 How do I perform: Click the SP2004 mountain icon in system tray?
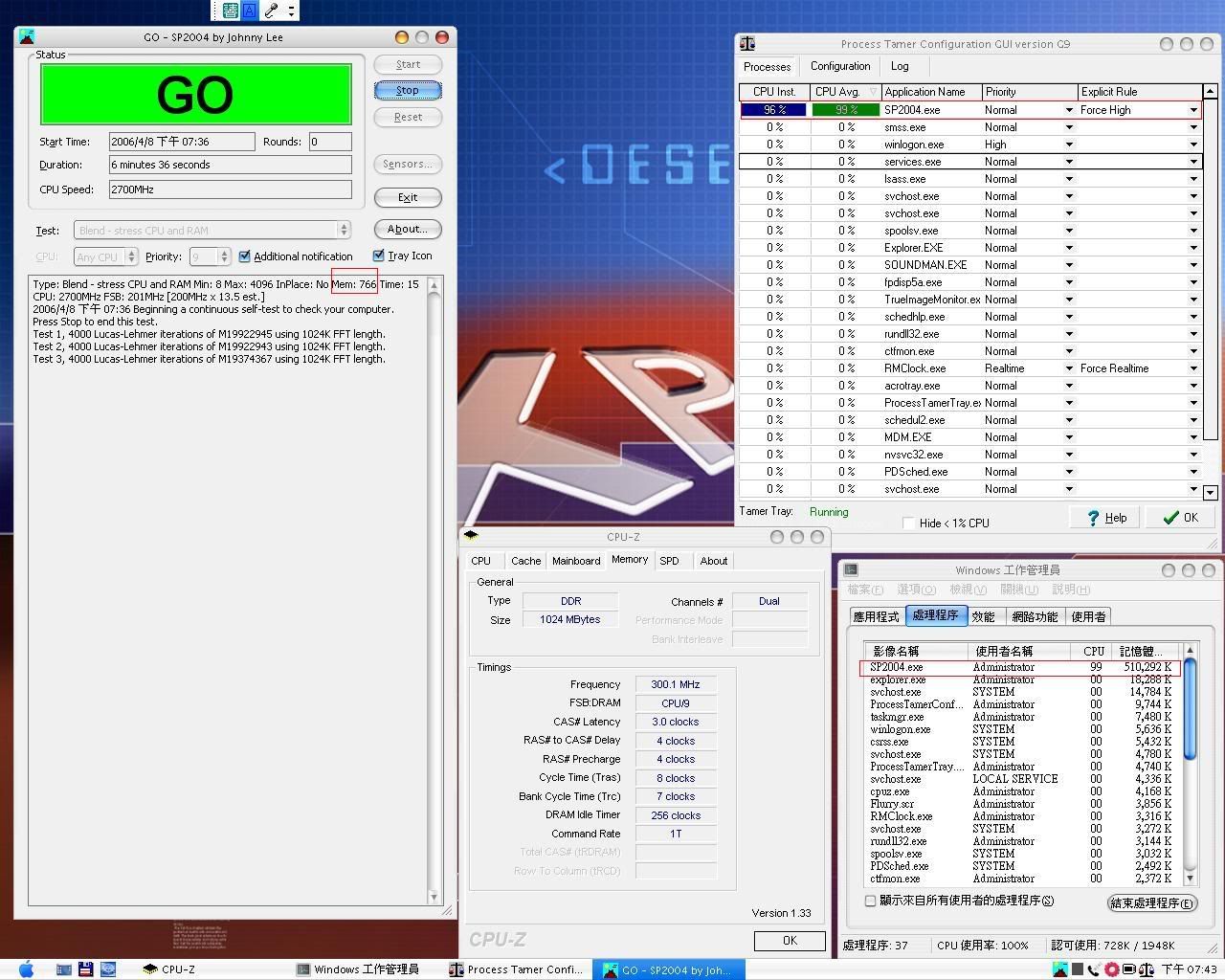[x=1060, y=969]
